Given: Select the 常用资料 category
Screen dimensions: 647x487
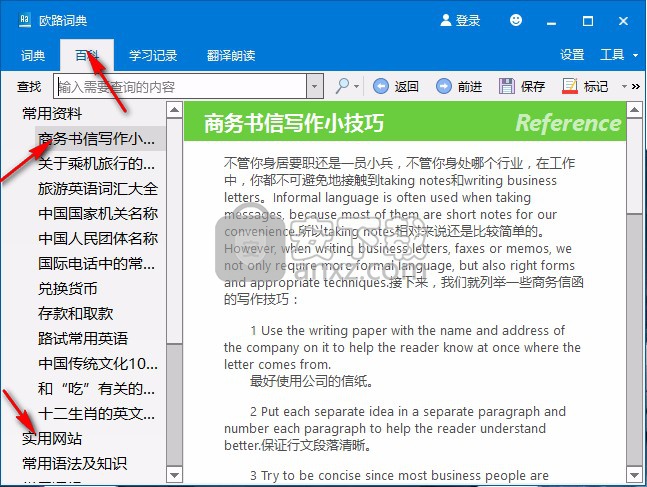Looking at the screenshot, I should click(52, 113).
